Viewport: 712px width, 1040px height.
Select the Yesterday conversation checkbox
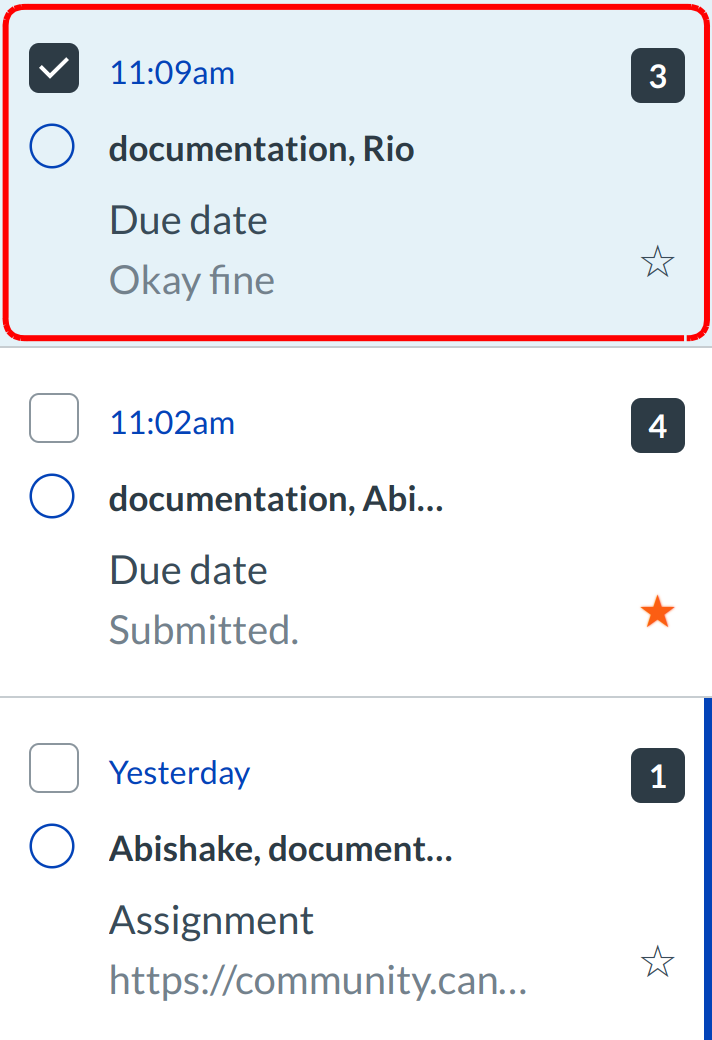54,768
